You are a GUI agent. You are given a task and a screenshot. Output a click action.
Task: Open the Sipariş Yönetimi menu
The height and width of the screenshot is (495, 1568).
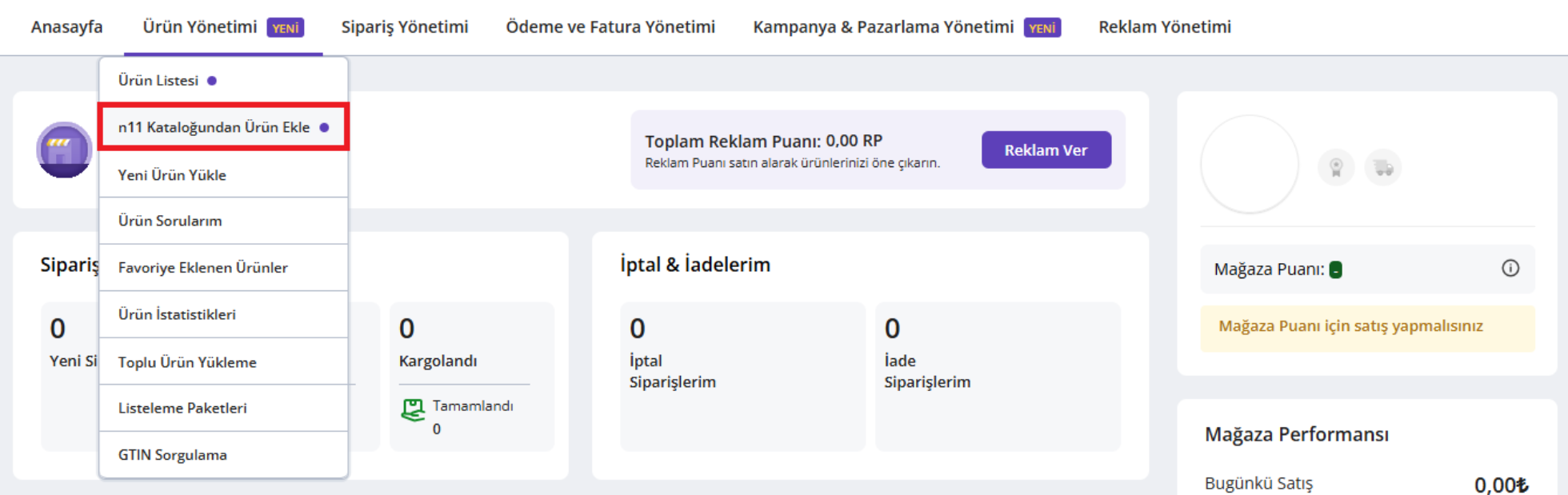tap(404, 27)
